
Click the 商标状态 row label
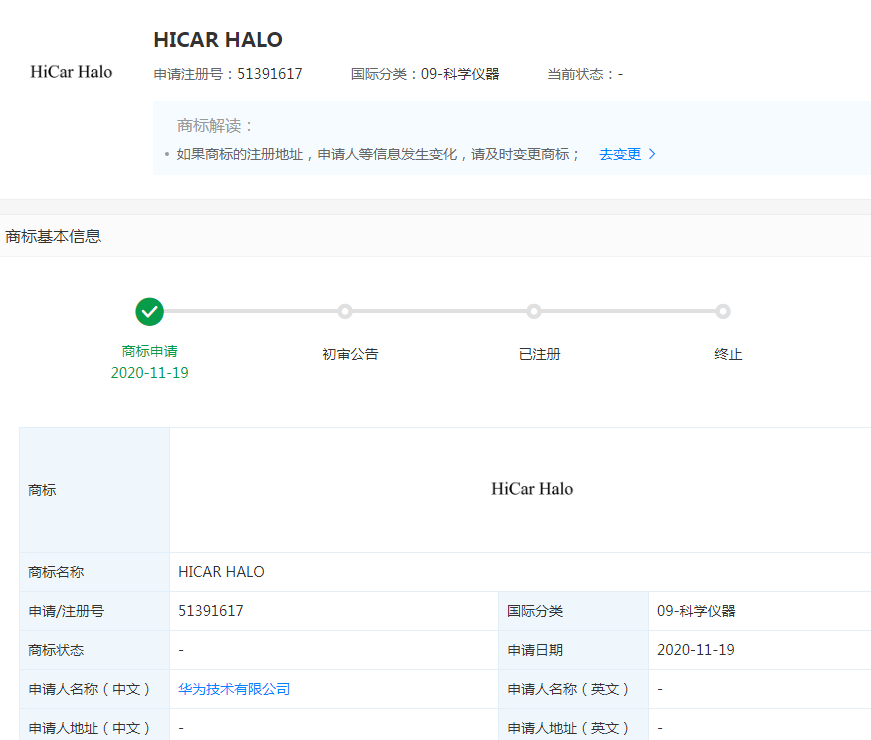(56, 650)
